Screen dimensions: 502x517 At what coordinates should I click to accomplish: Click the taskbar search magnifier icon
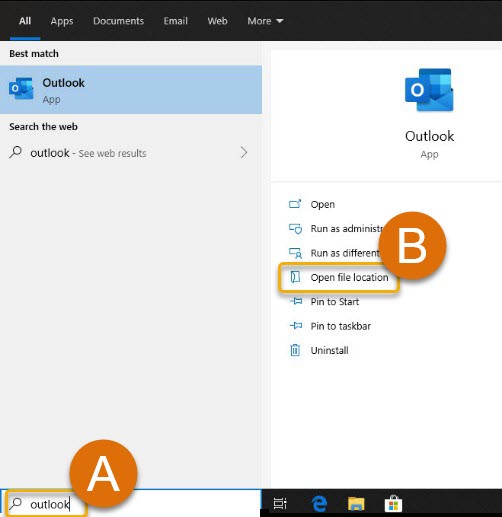pos(15,504)
